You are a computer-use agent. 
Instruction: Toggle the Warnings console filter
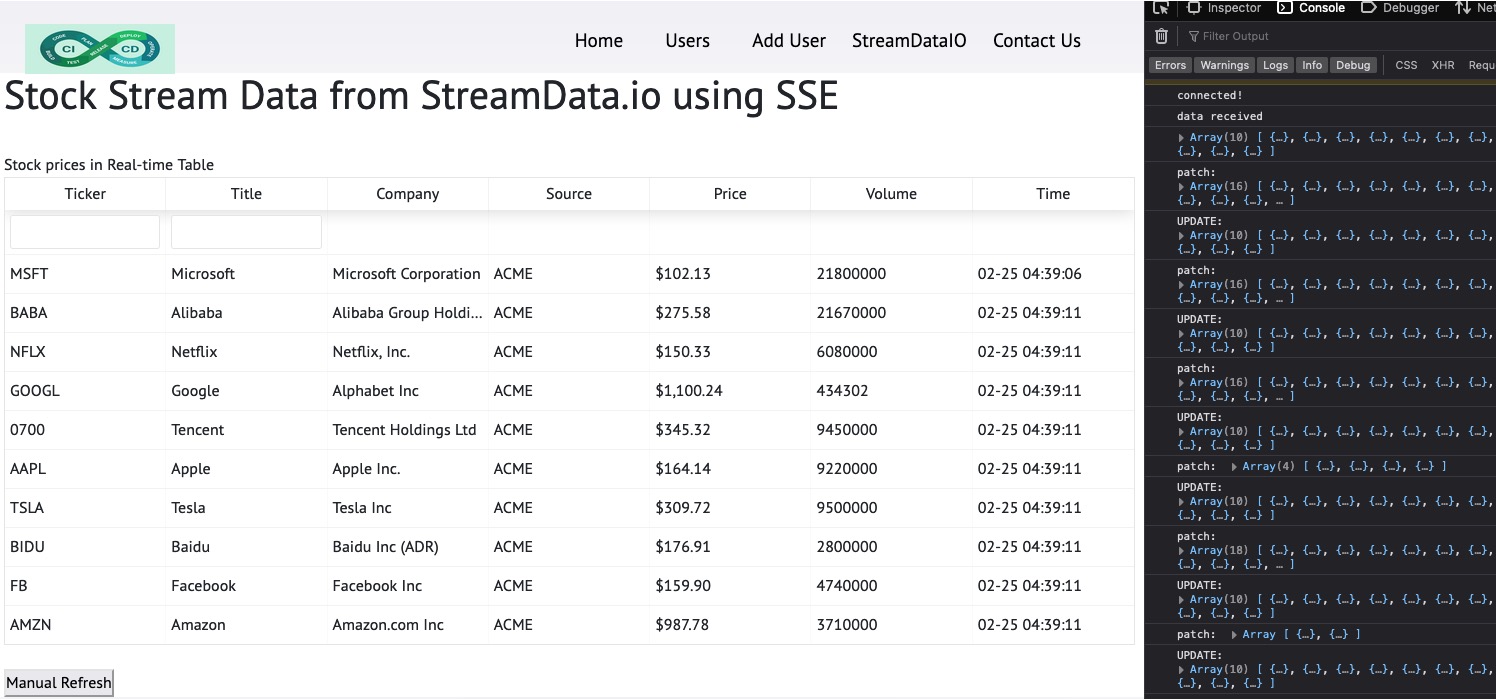[x=1224, y=65]
